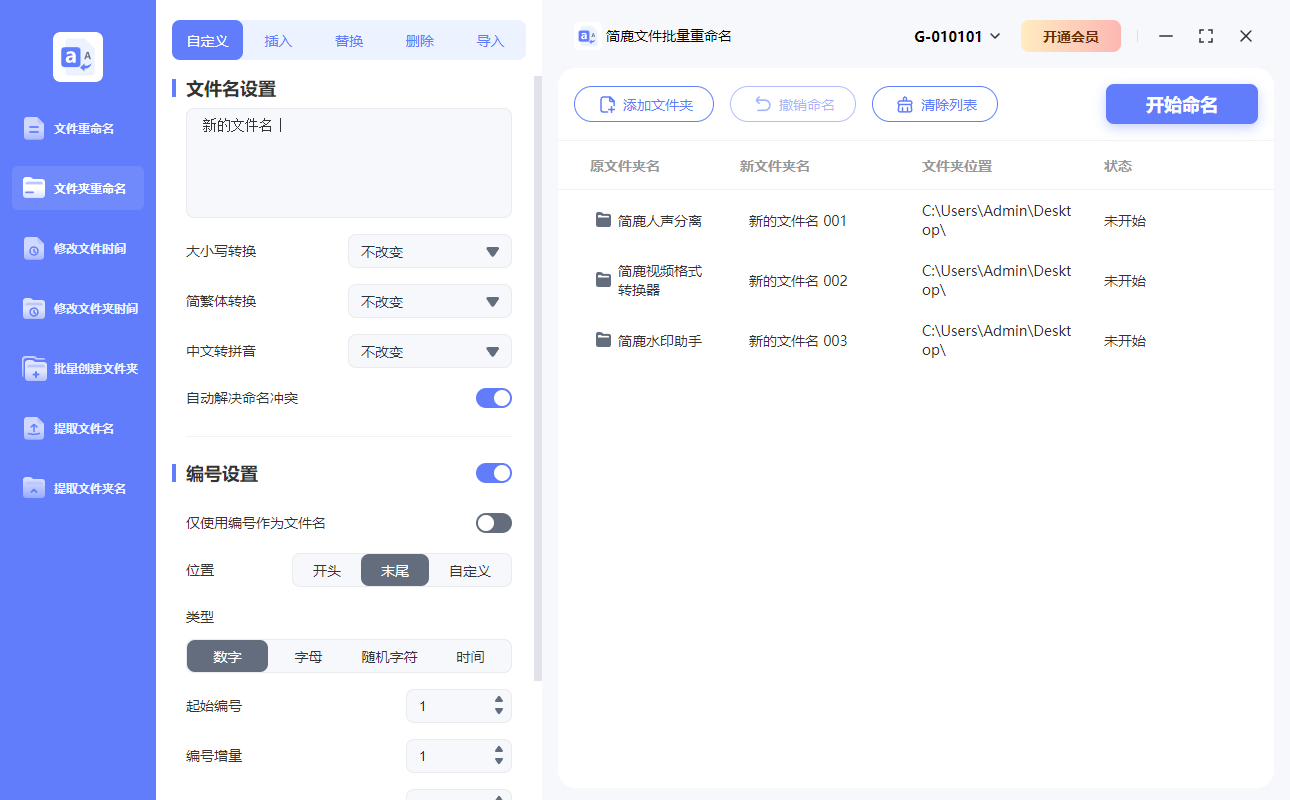Open 文件重命名 from sidebar menu
Screen dimensions: 1290x800
click(78, 128)
